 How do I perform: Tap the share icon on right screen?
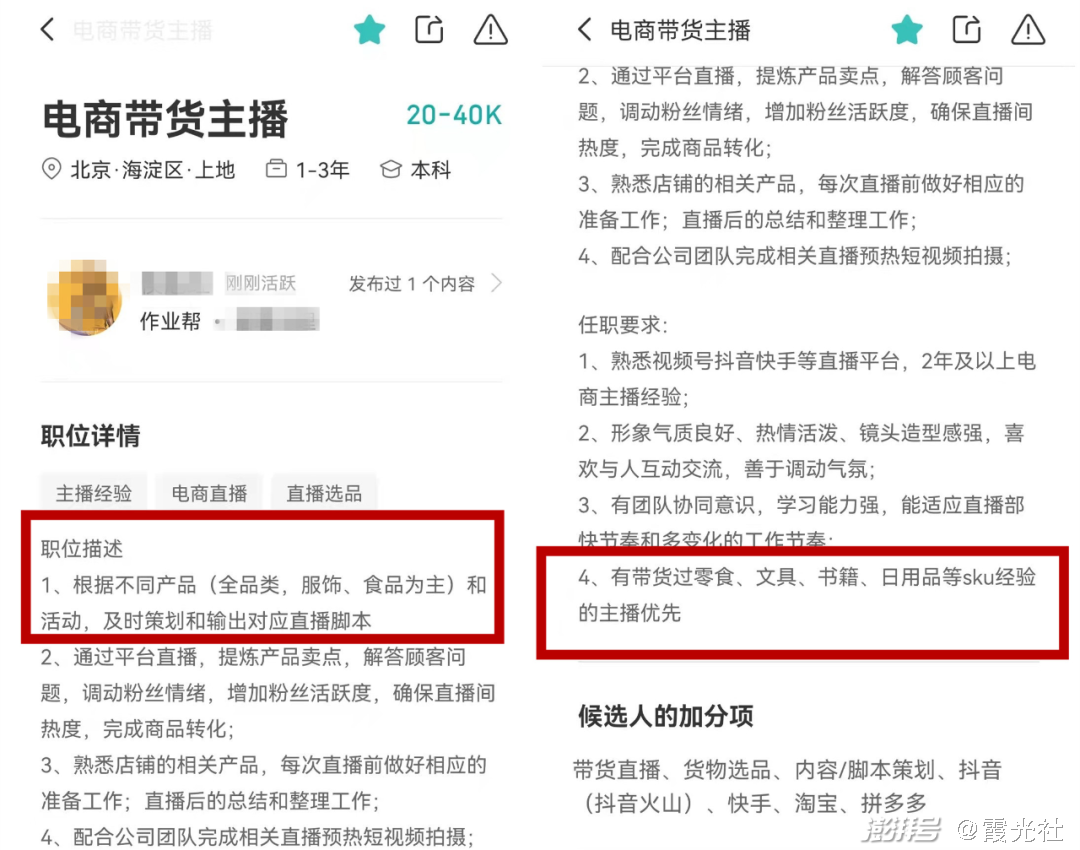[x=966, y=30]
